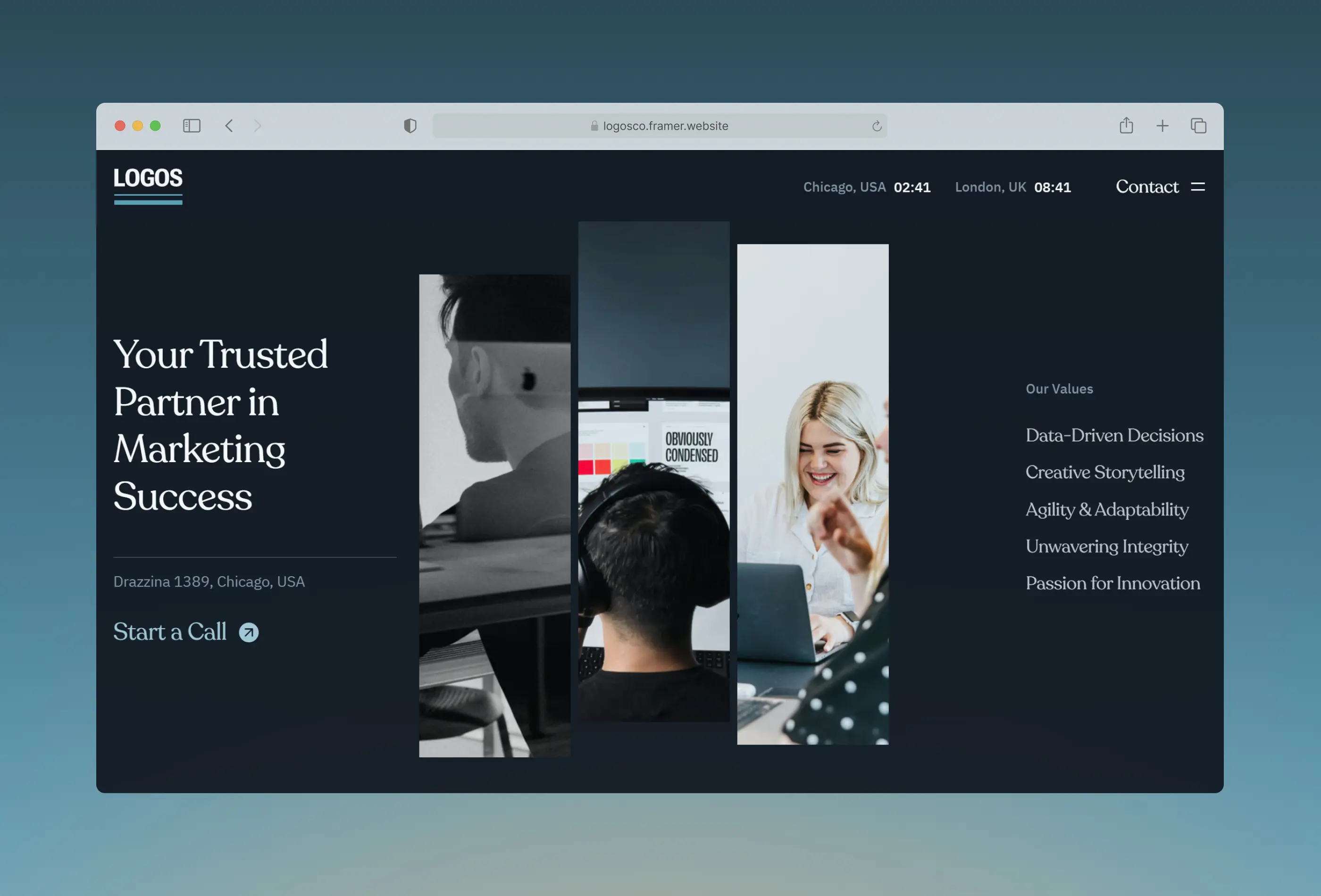1321x896 pixels.
Task: Click the Contact menu item
Action: pyautogui.click(x=1147, y=186)
